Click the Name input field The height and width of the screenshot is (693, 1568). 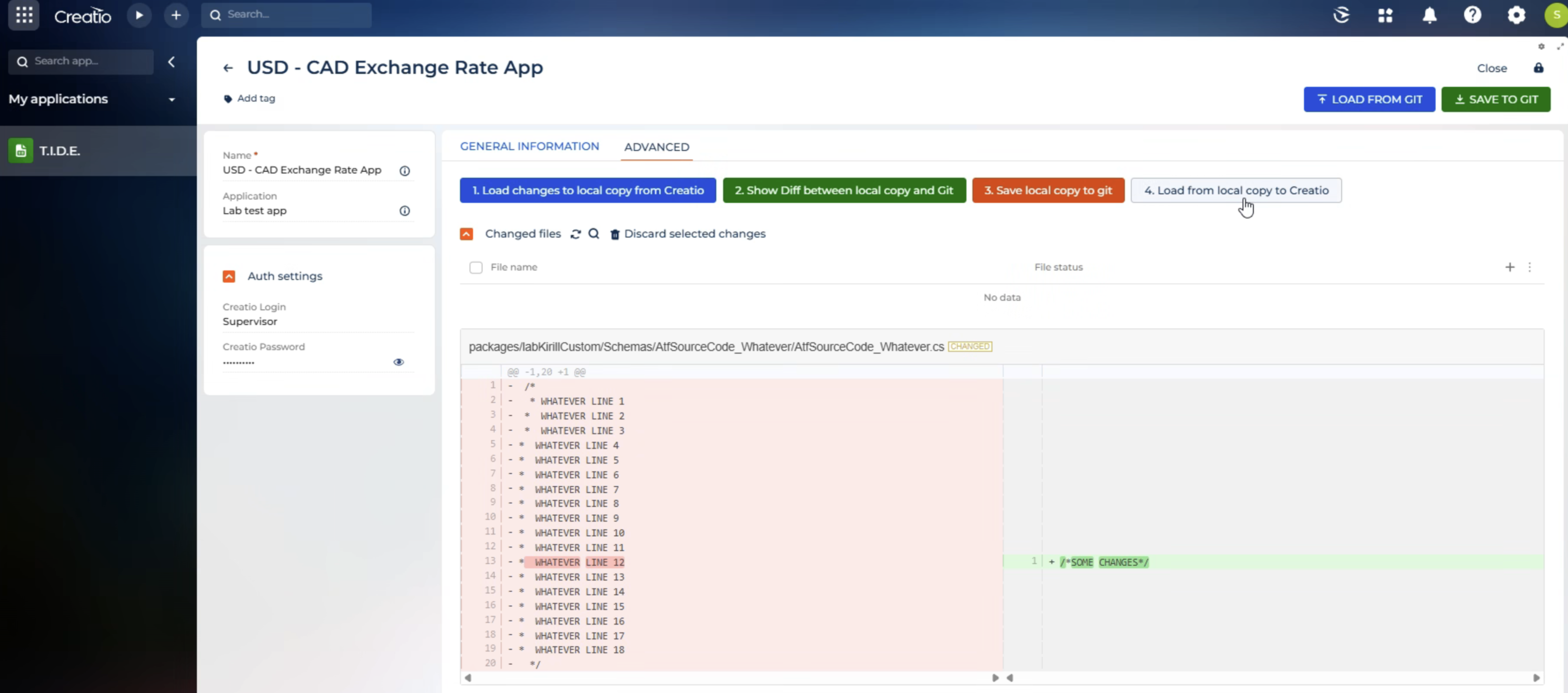302,170
